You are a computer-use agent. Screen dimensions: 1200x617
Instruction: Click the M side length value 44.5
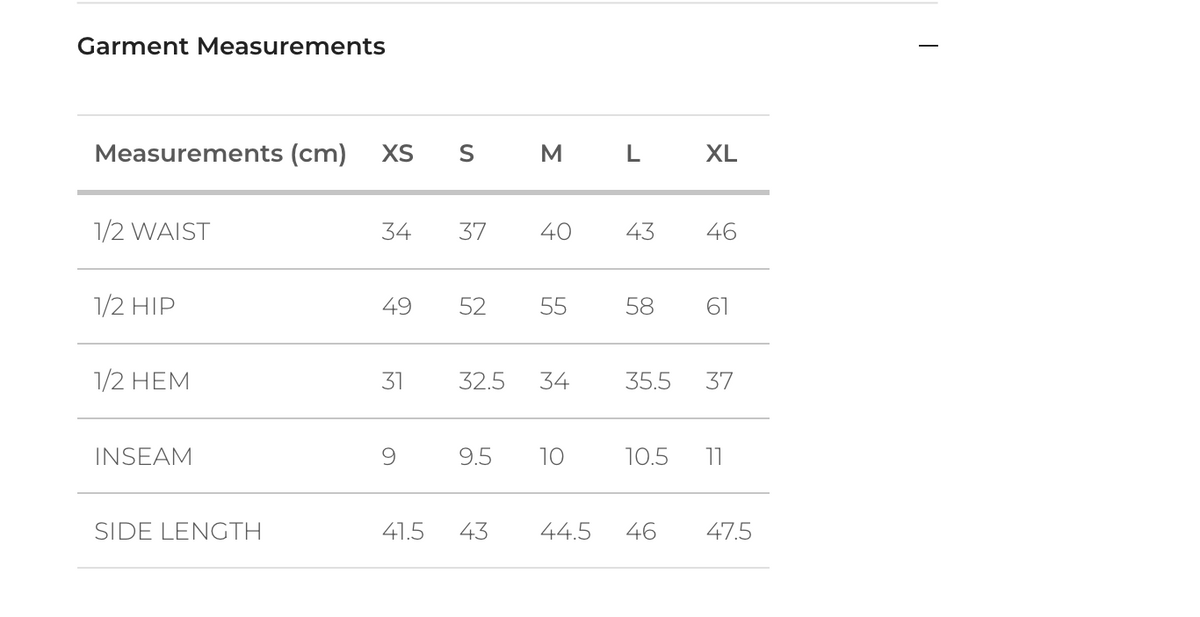coord(565,532)
